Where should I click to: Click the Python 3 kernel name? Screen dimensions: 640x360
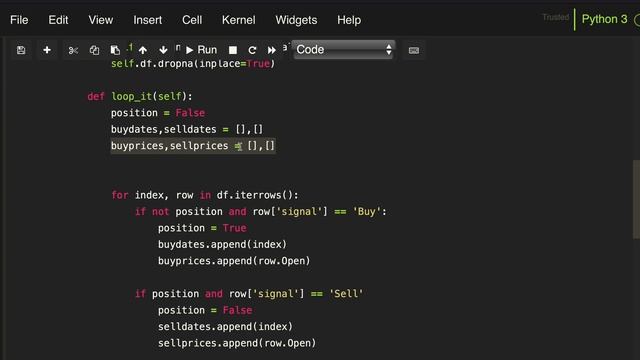[604, 19]
